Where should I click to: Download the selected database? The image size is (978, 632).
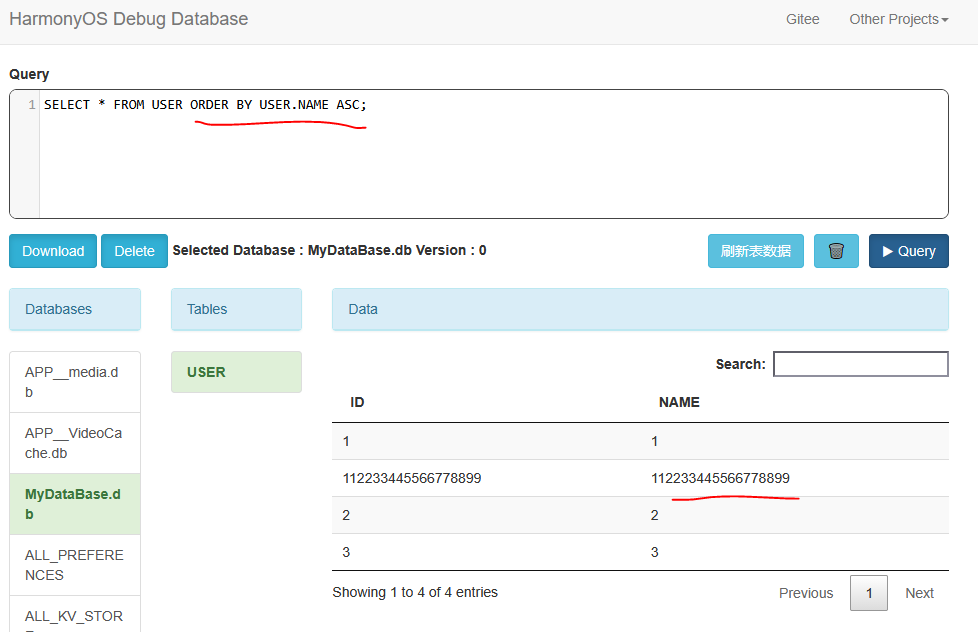click(x=53, y=251)
